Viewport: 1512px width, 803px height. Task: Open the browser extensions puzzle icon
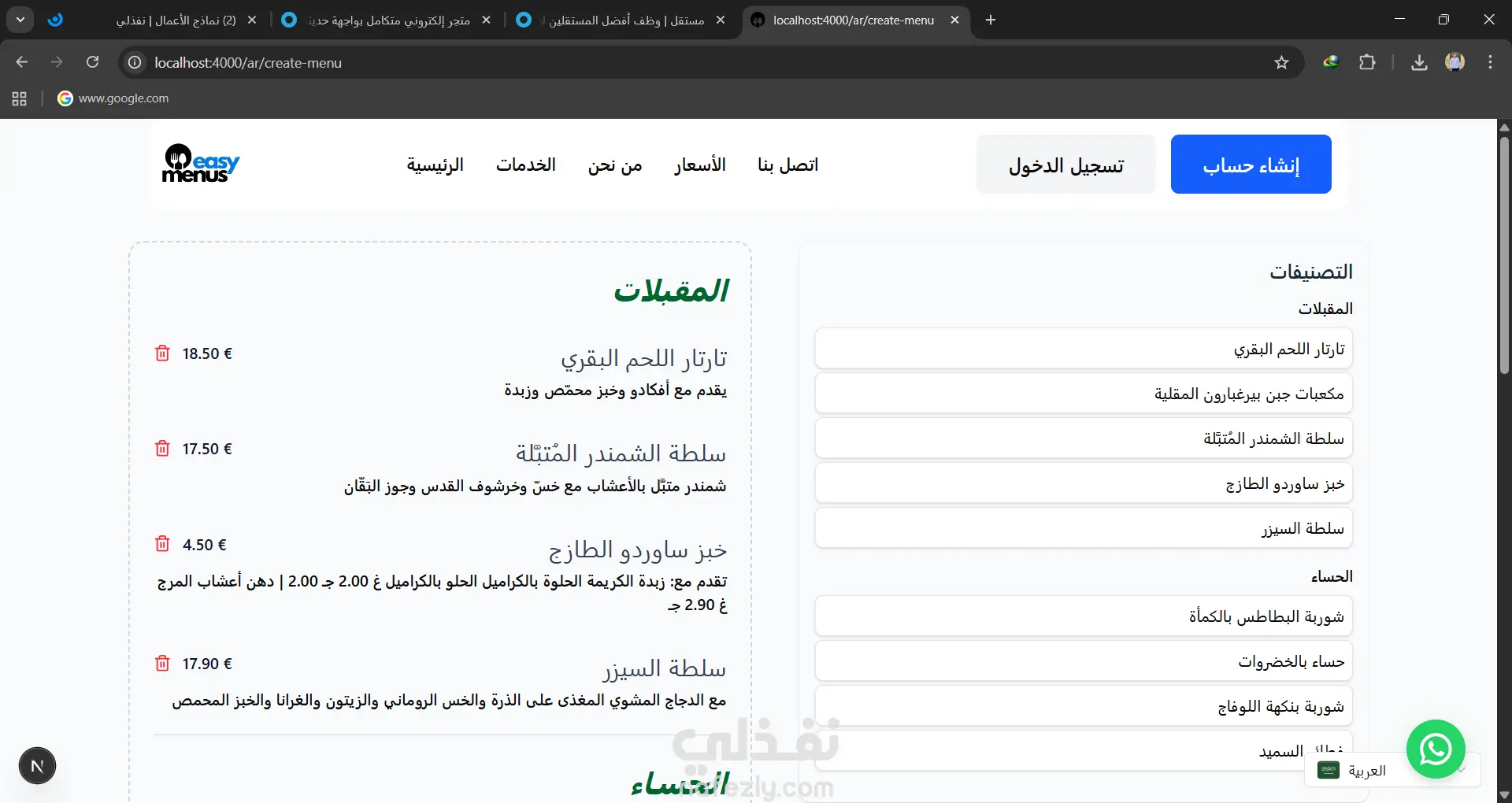point(1368,63)
